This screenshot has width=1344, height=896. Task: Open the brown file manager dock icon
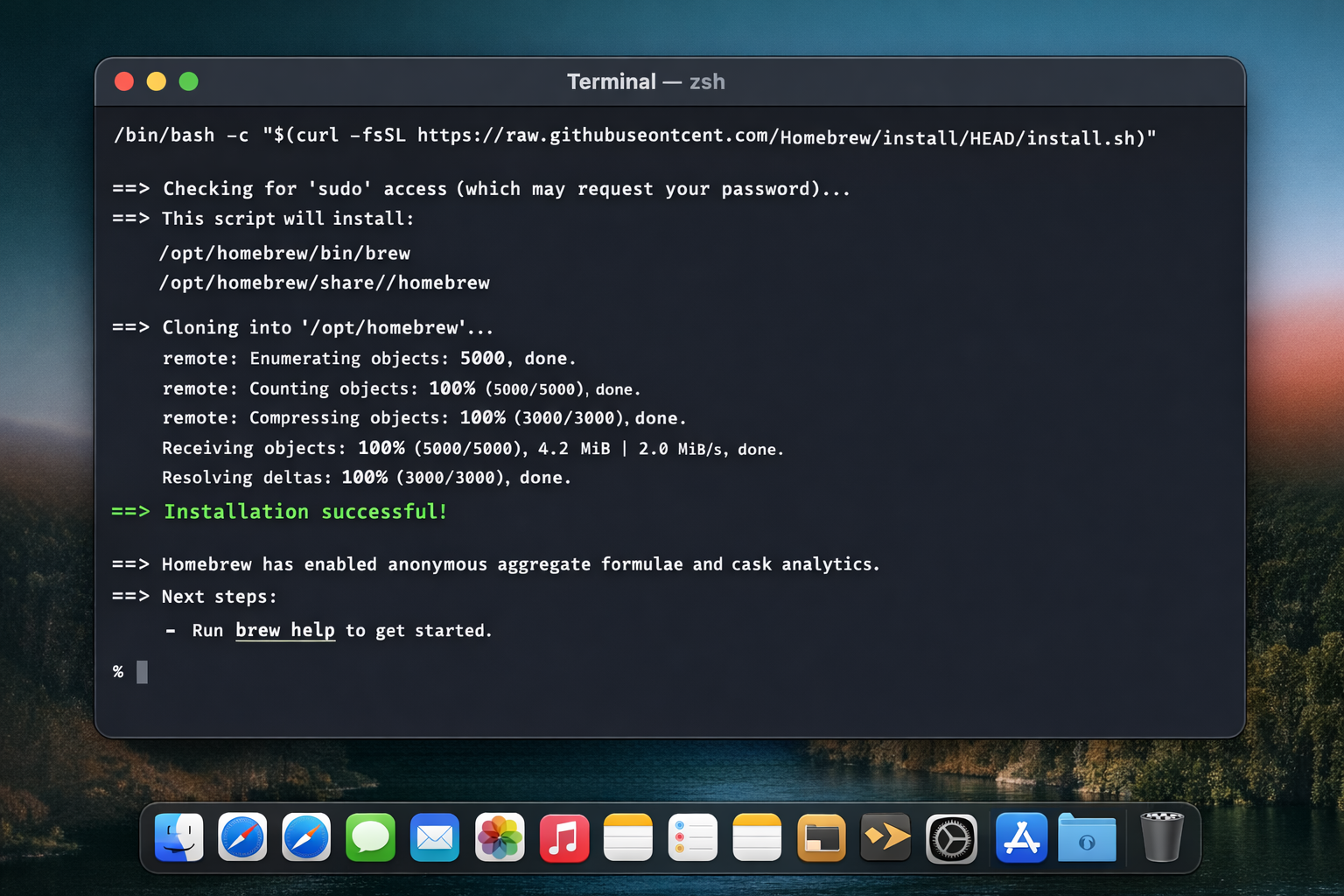[x=822, y=837]
